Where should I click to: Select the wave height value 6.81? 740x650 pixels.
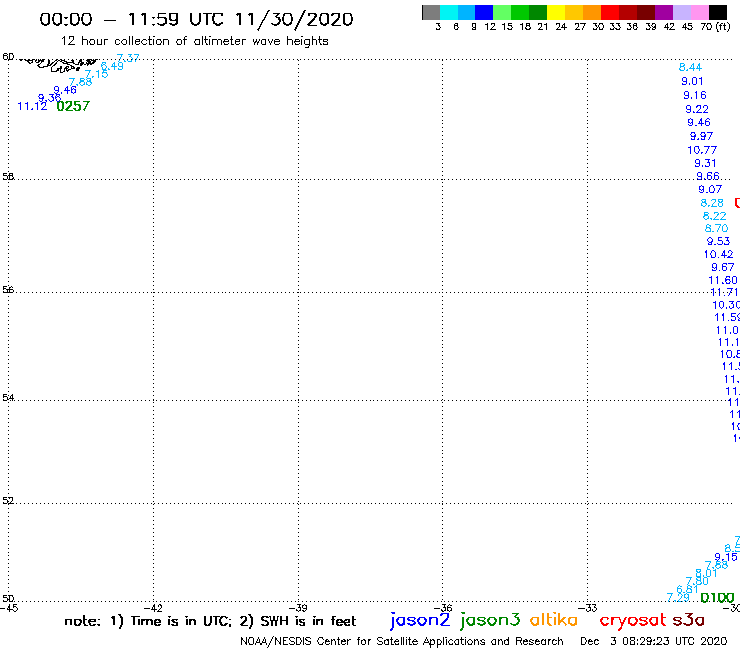pos(688,590)
